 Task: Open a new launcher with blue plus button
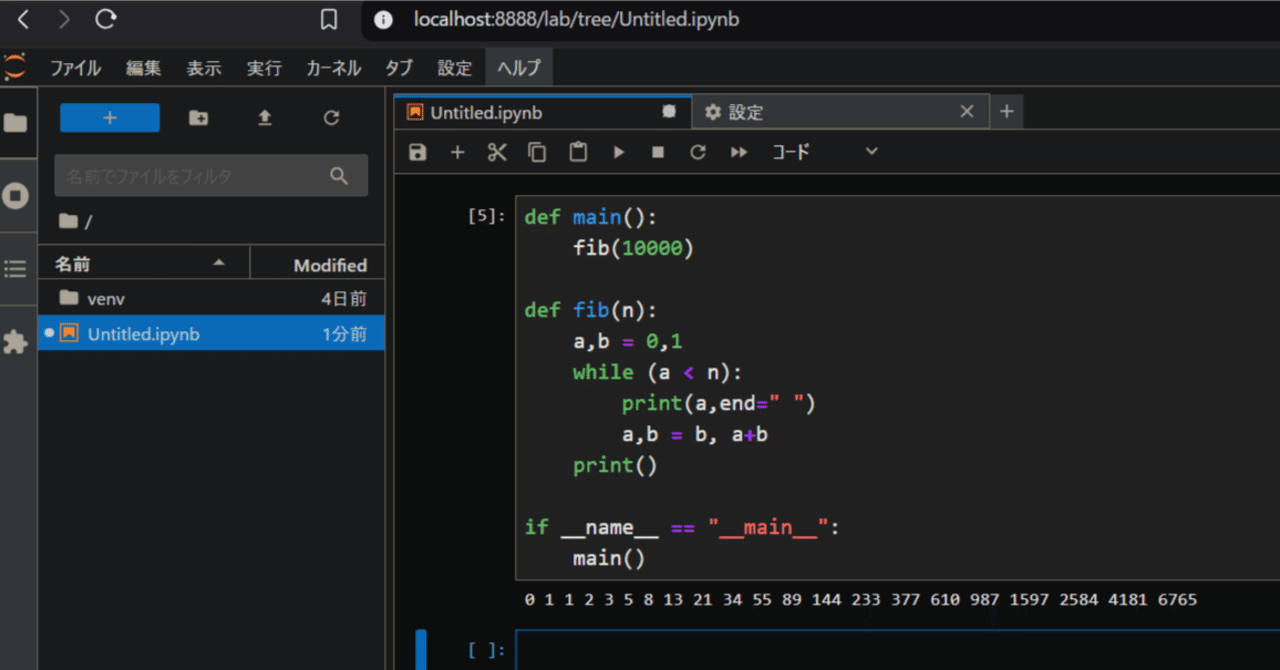[x=109, y=117]
